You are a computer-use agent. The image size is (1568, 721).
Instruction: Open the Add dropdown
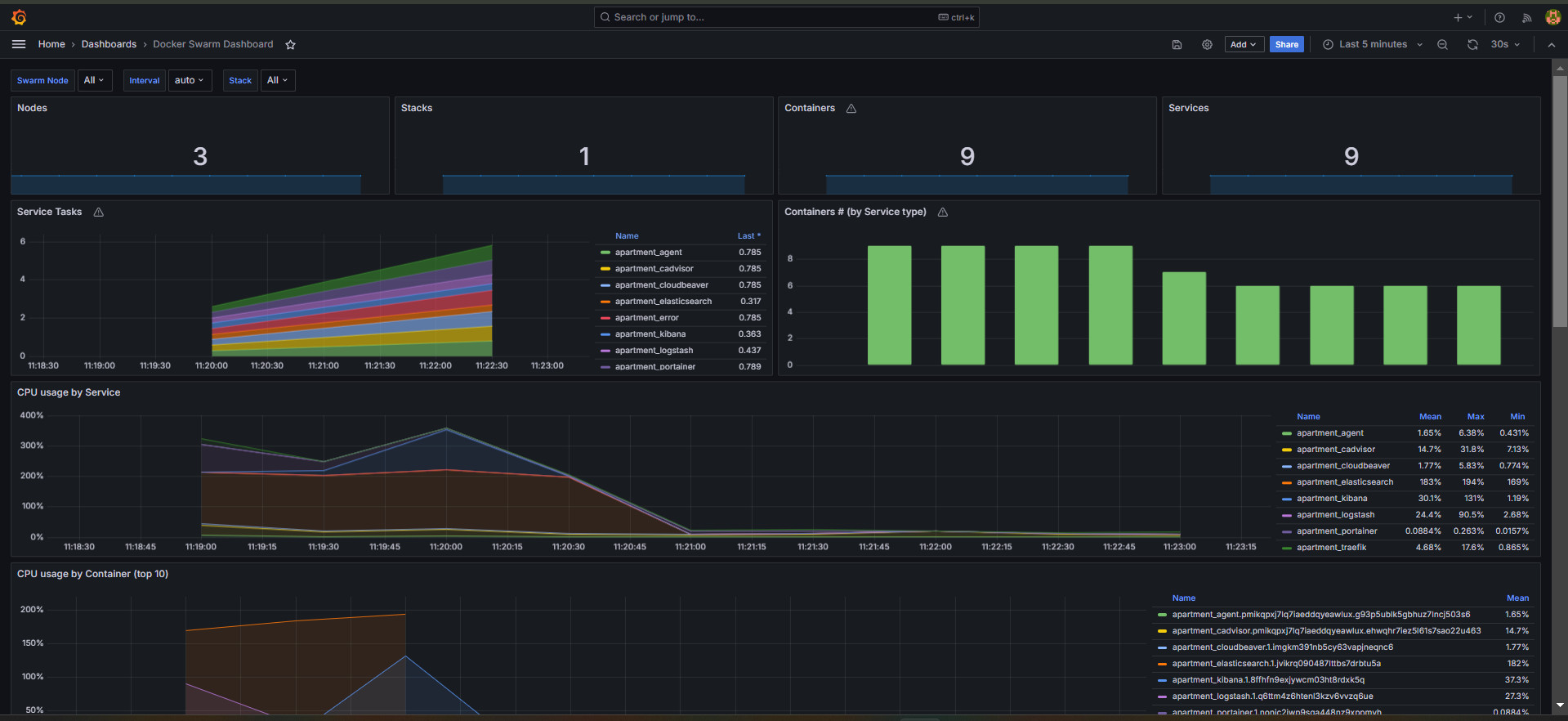tap(1244, 44)
